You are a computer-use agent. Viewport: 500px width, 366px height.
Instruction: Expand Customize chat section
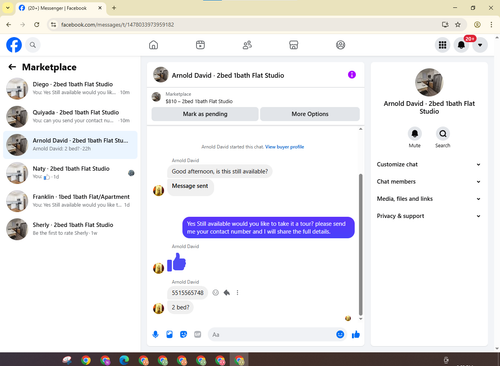point(429,164)
